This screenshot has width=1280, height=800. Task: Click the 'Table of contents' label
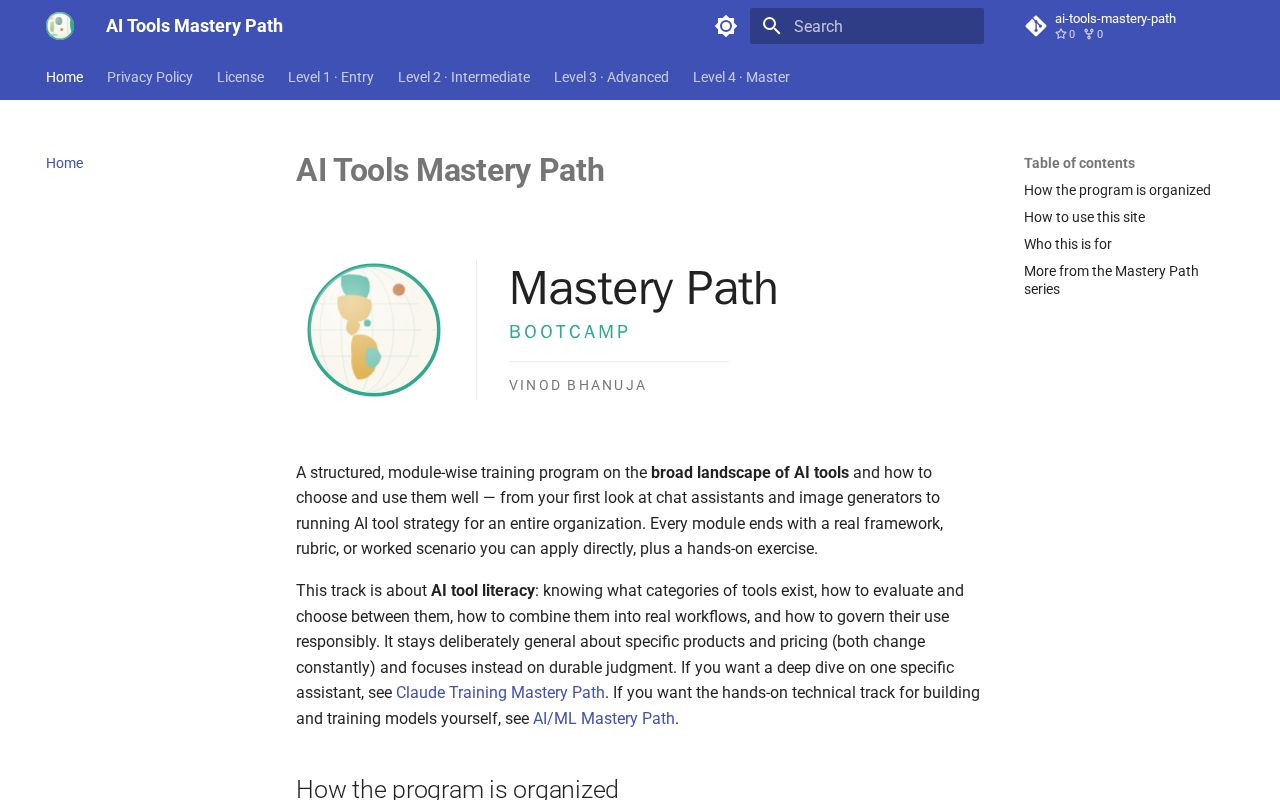(1079, 163)
